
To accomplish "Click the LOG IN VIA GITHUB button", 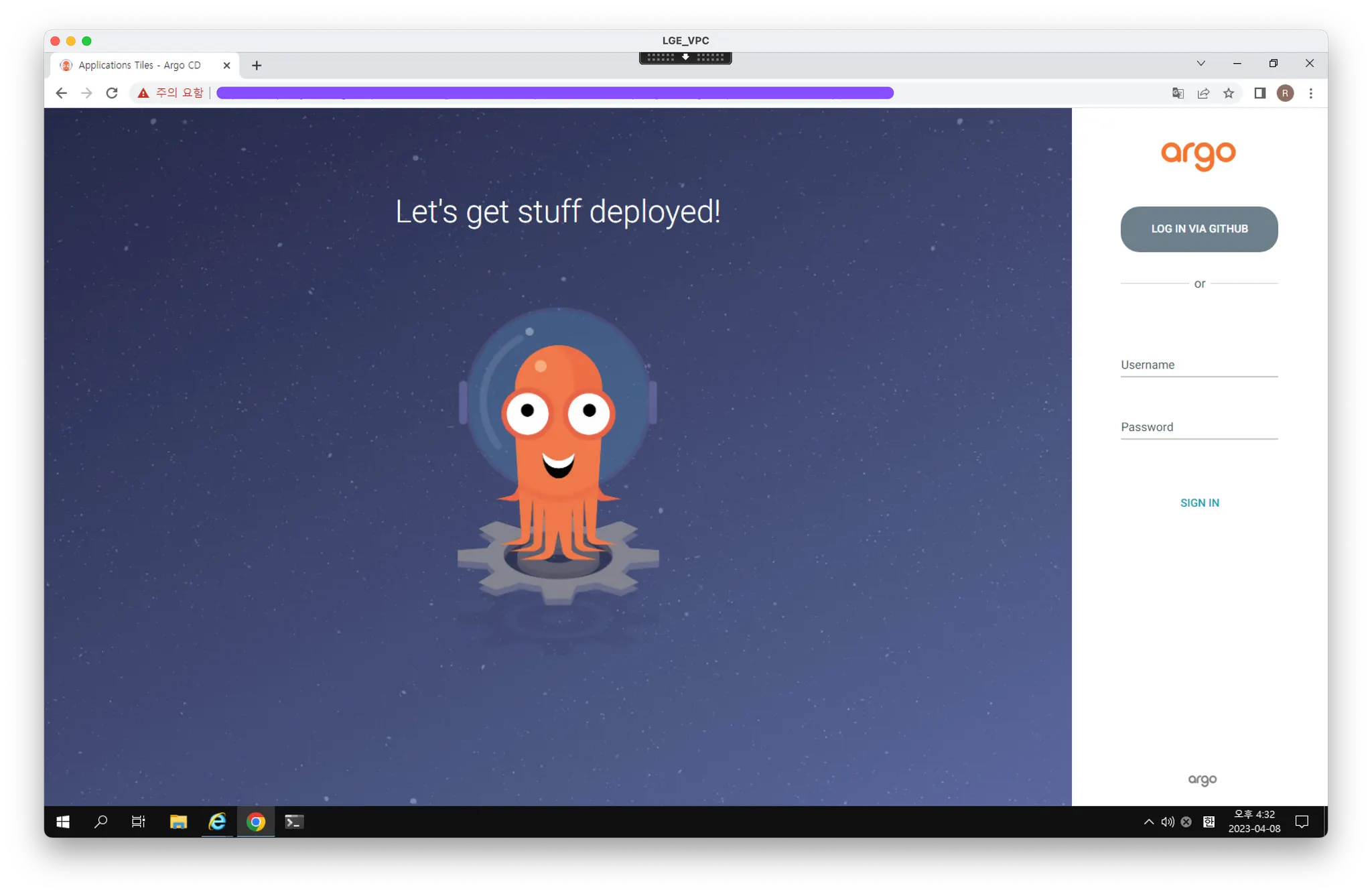I will 1198,229.
